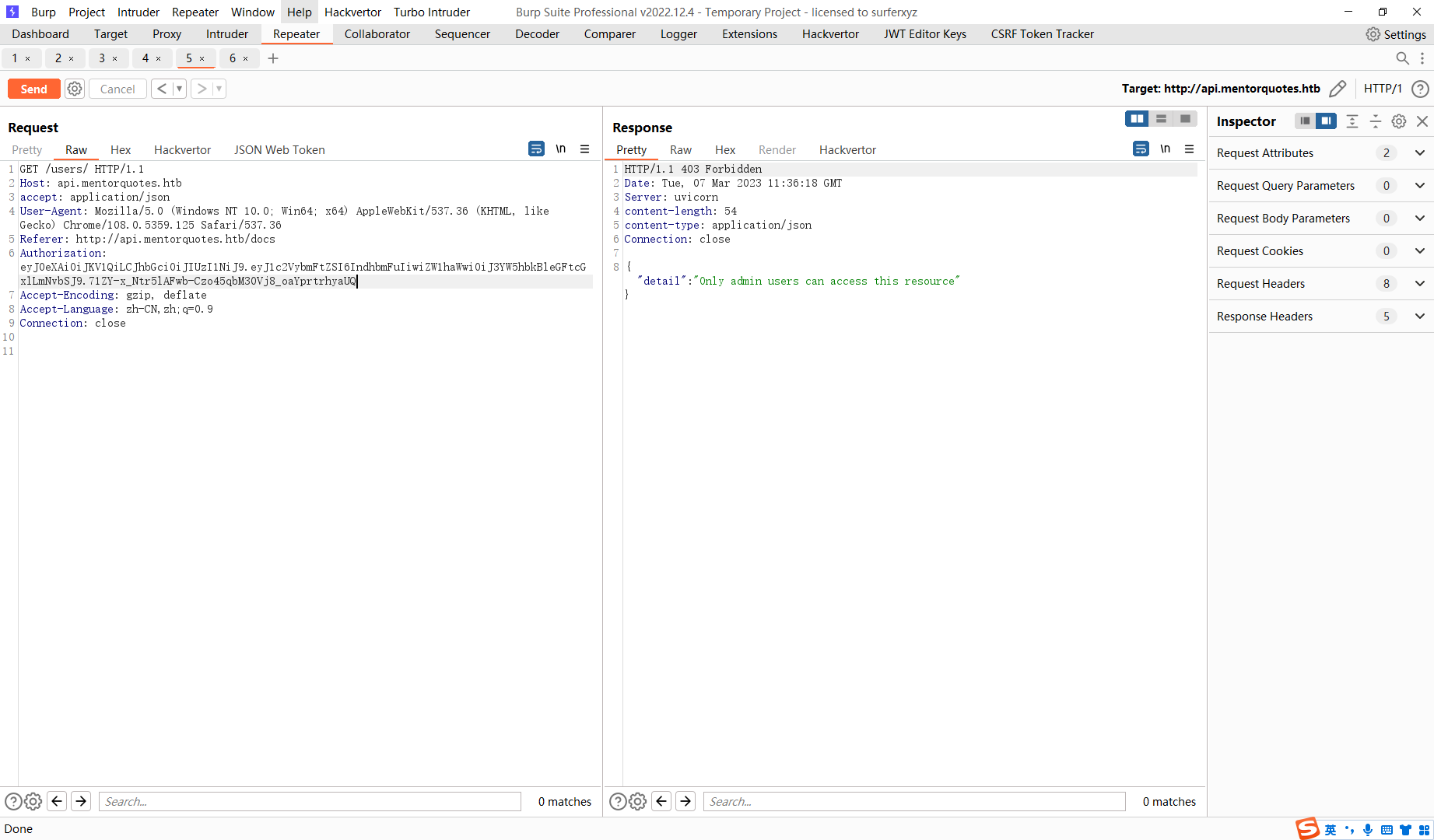Image resolution: width=1434 pixels, height=840 pixels.
Task: Jump to next response search match
Action: [685, 801]
